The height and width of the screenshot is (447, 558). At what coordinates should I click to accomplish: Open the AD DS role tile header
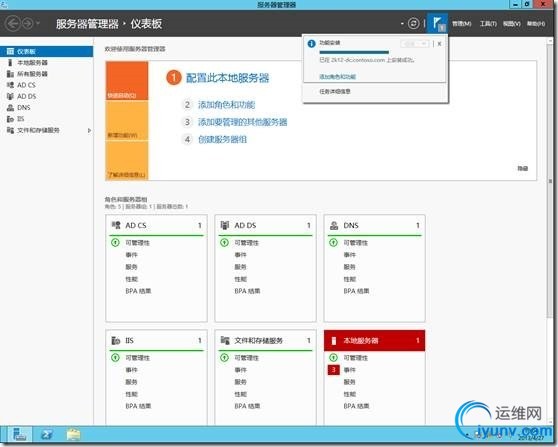265,225
